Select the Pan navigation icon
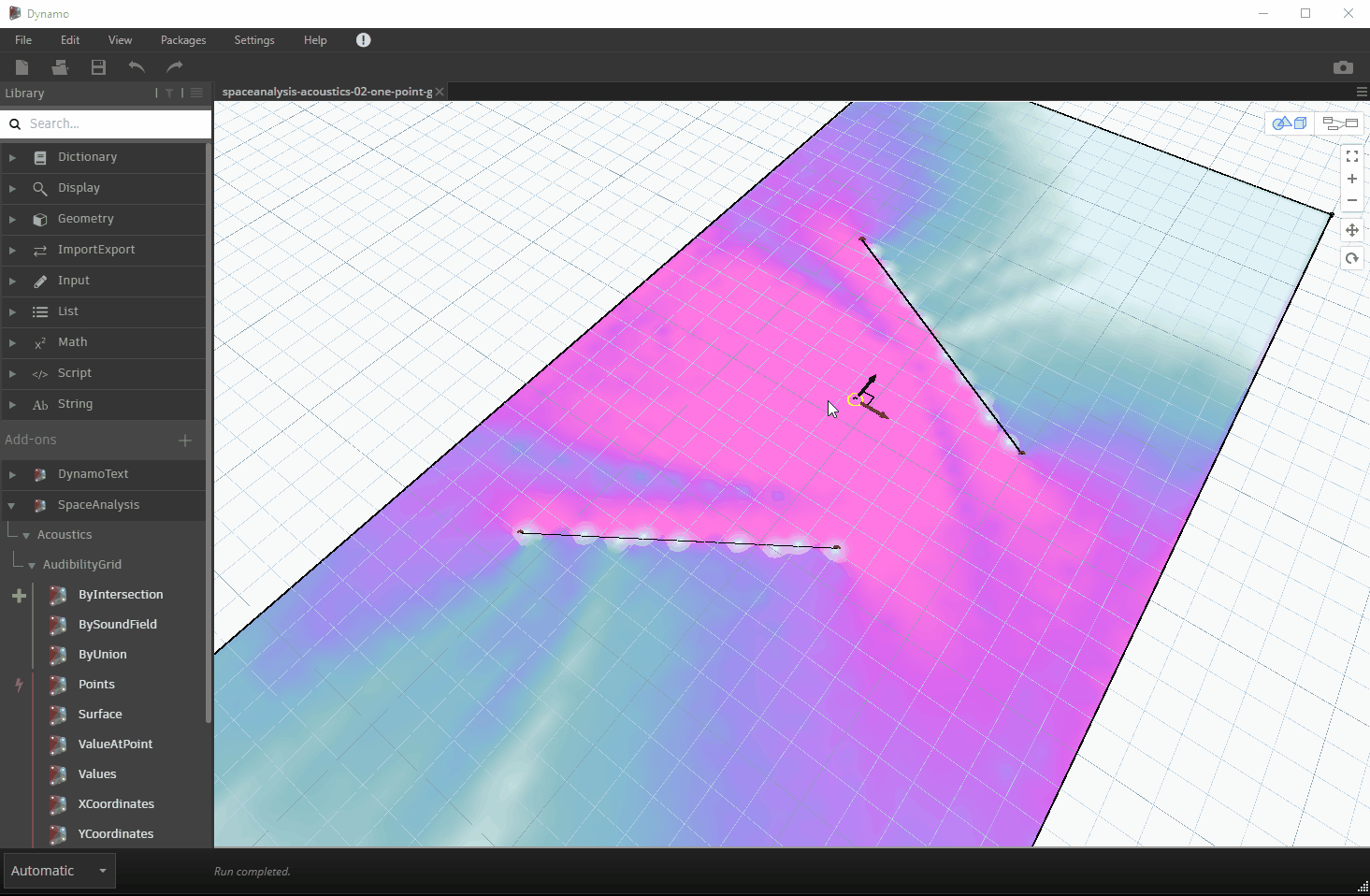Screen dimensions: 1370x896 (x=1351, y=230)
